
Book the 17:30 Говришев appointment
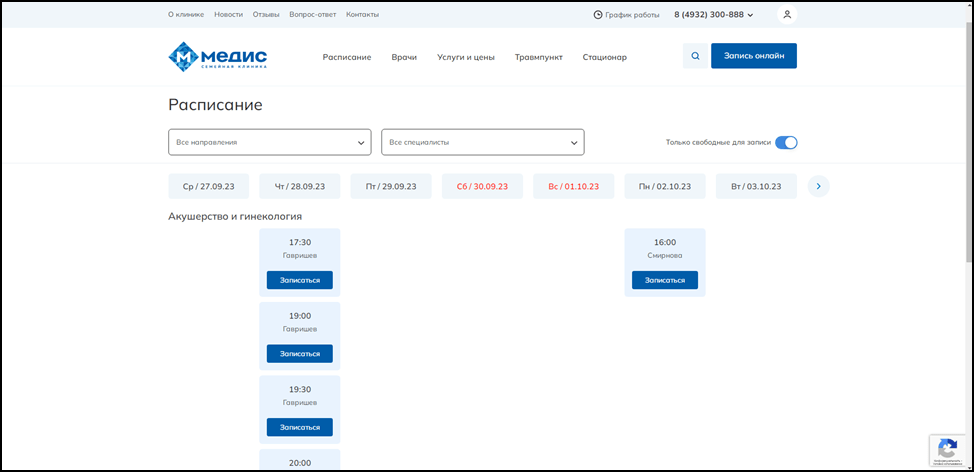point(299,280)
